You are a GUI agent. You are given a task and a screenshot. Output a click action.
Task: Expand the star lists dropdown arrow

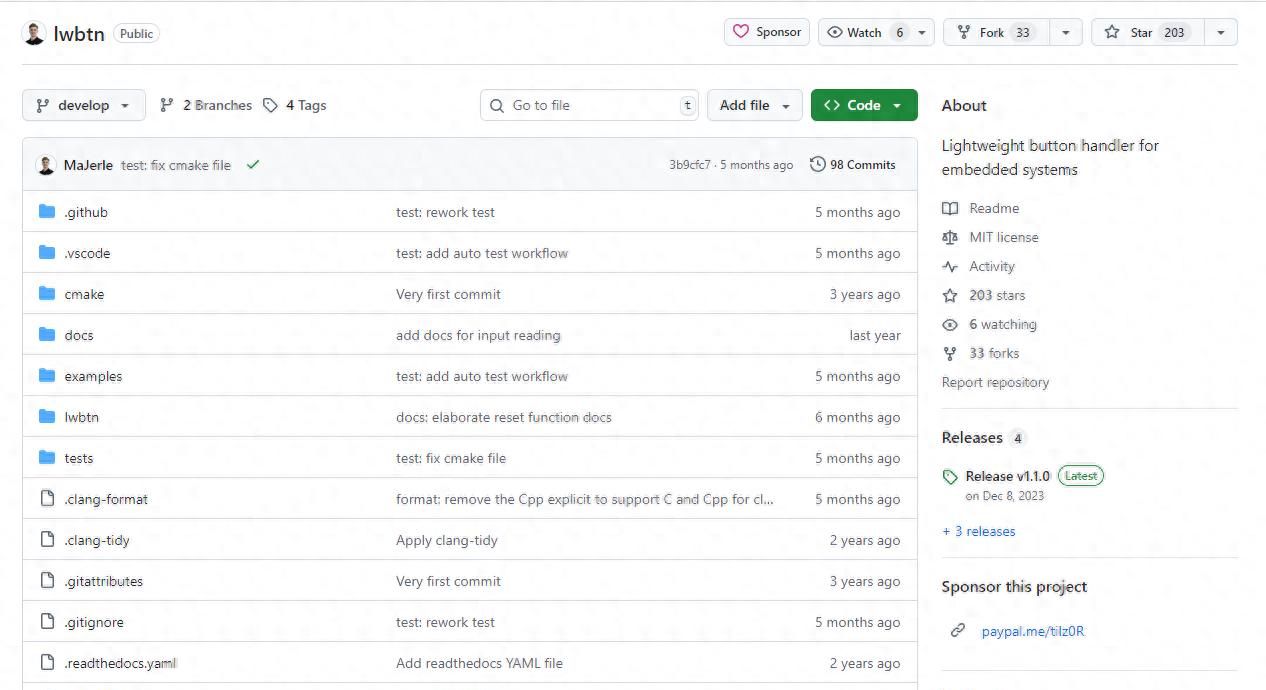click(1221, 33)
